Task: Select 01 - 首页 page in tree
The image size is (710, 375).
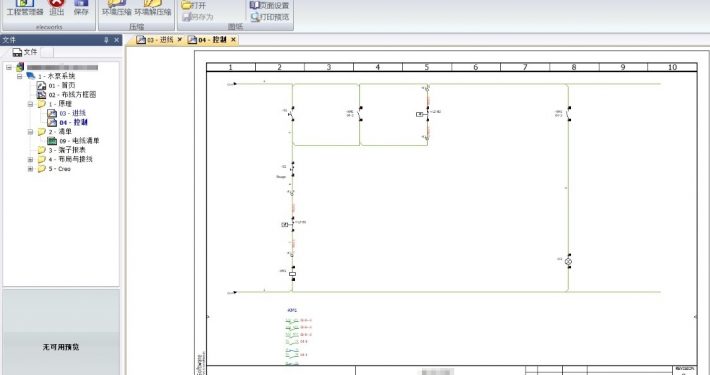Action: click(x=56, y=85)
